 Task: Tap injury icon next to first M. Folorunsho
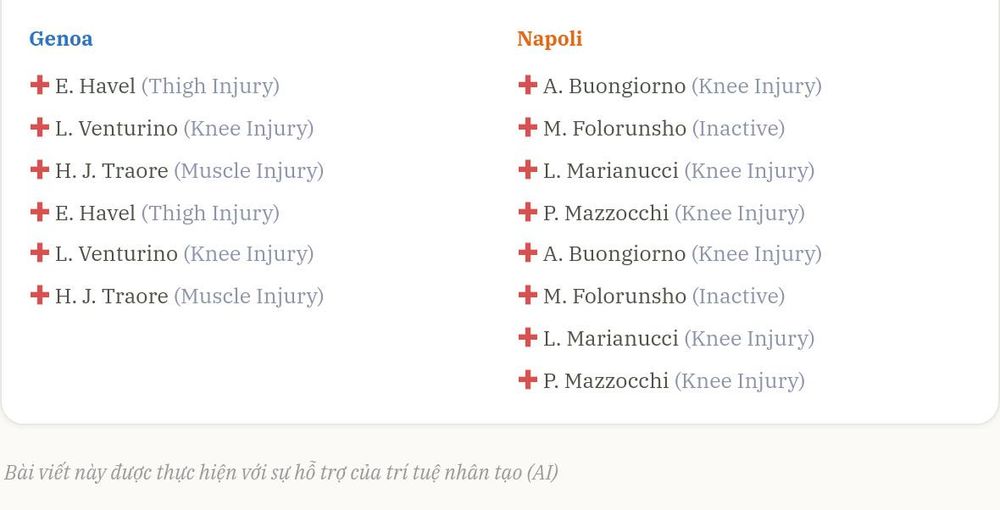coord(527,127)
